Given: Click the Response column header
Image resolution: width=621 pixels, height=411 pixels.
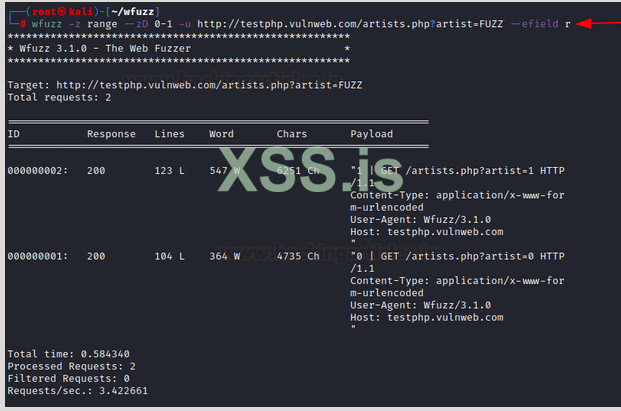Looking at the screenshot, I should (111, 134).
